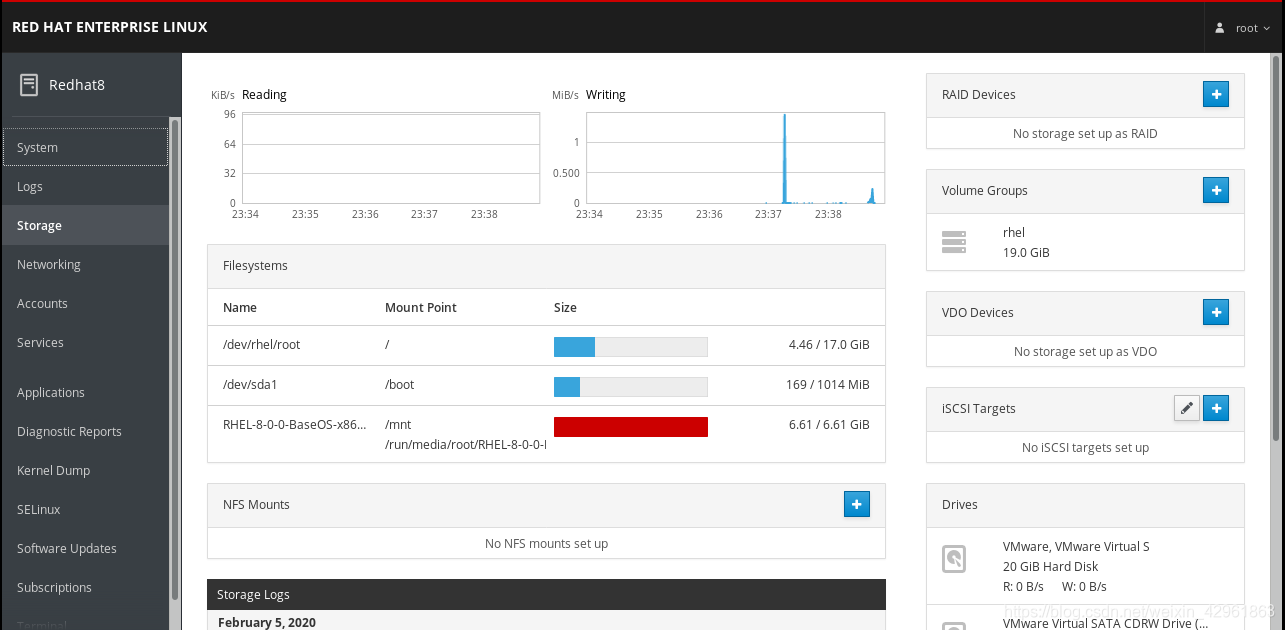Click the RED HAT ENTERPRISE LINUX title
Viewport: 1285px width, 630px height.
110,28
